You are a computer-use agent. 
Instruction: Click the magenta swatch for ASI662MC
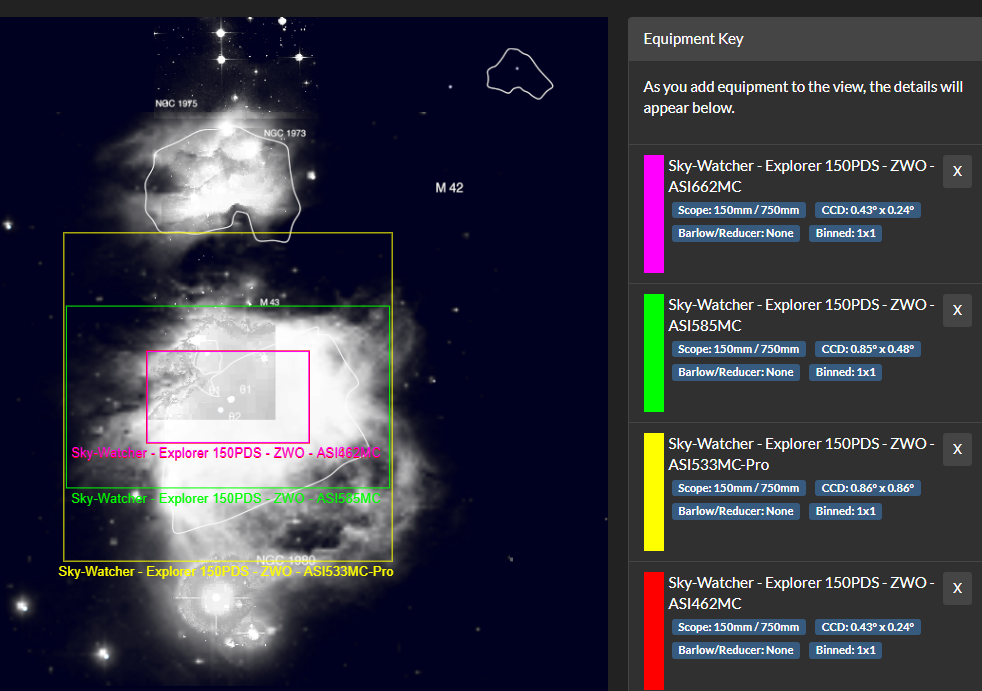pyautogui.click(x=654, y=214)
